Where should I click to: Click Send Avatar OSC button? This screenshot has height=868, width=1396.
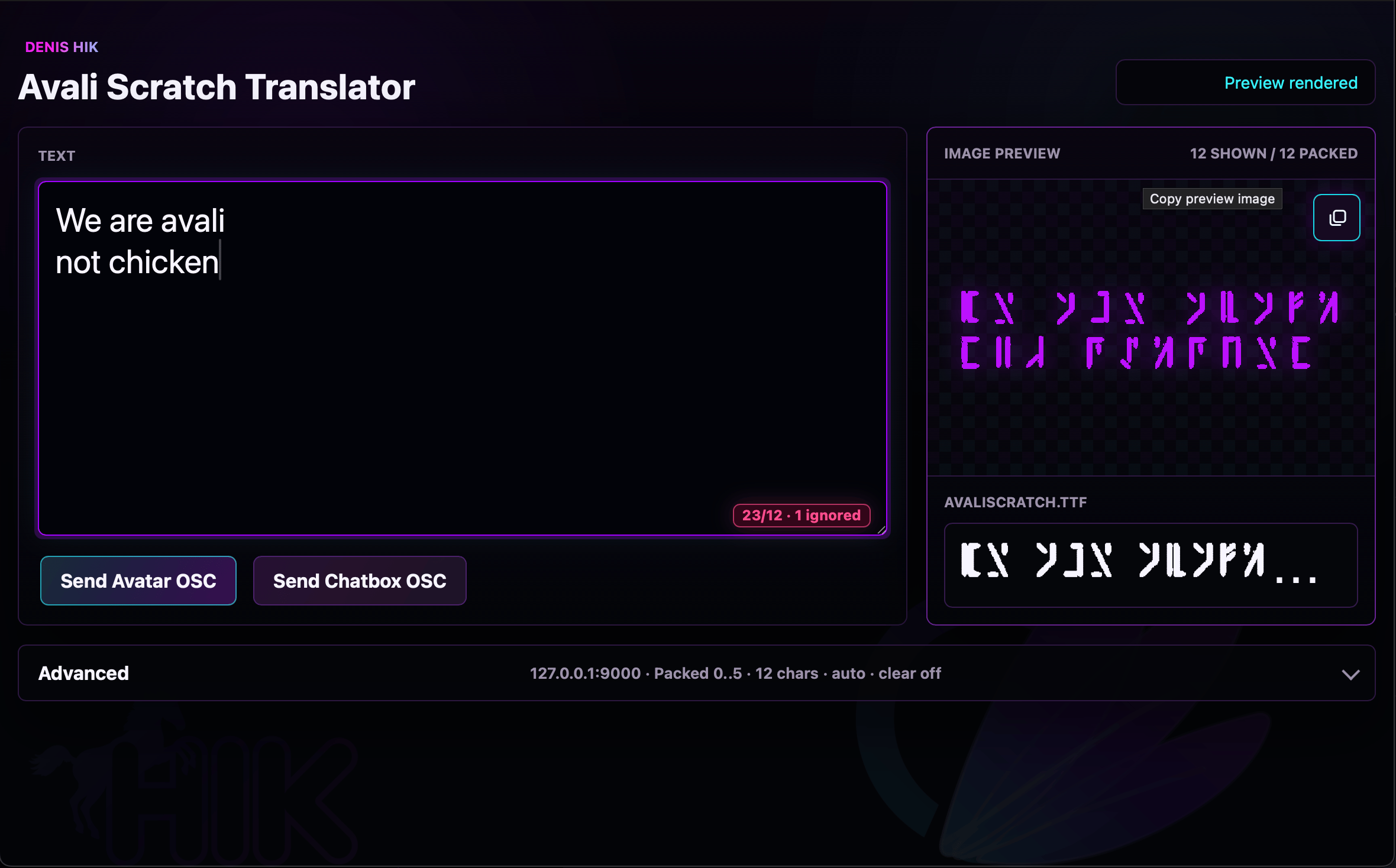(x=138, y=581)
